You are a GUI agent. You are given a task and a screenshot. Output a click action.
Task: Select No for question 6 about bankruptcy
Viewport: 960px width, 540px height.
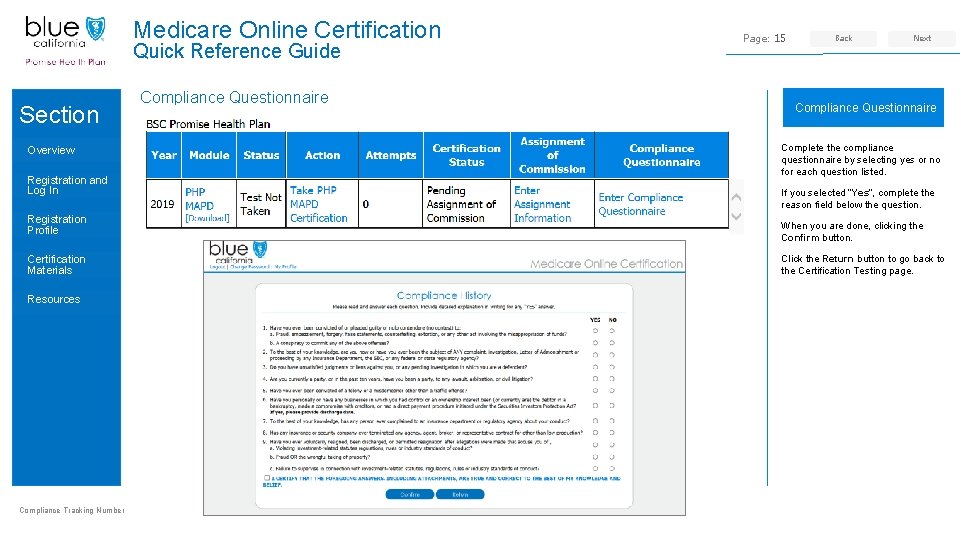click(x=612, y=405)
